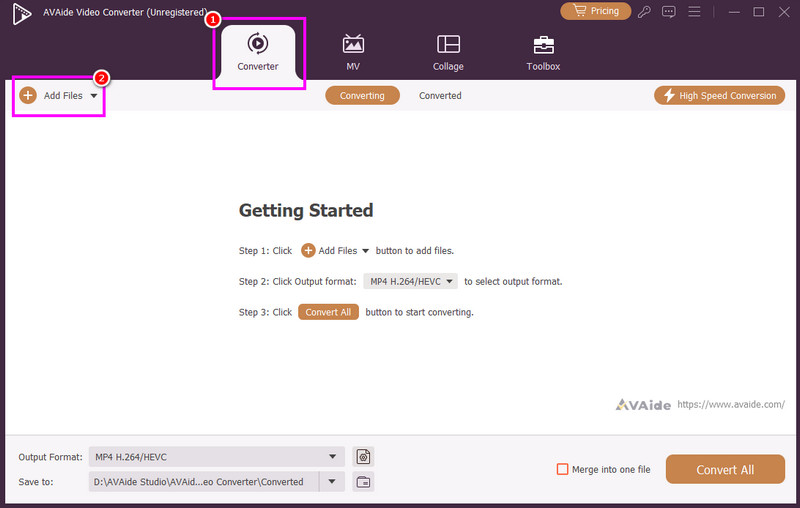Enable Merge into one file checkbox
Screen dimensions: 800x508
coord(562,470)
